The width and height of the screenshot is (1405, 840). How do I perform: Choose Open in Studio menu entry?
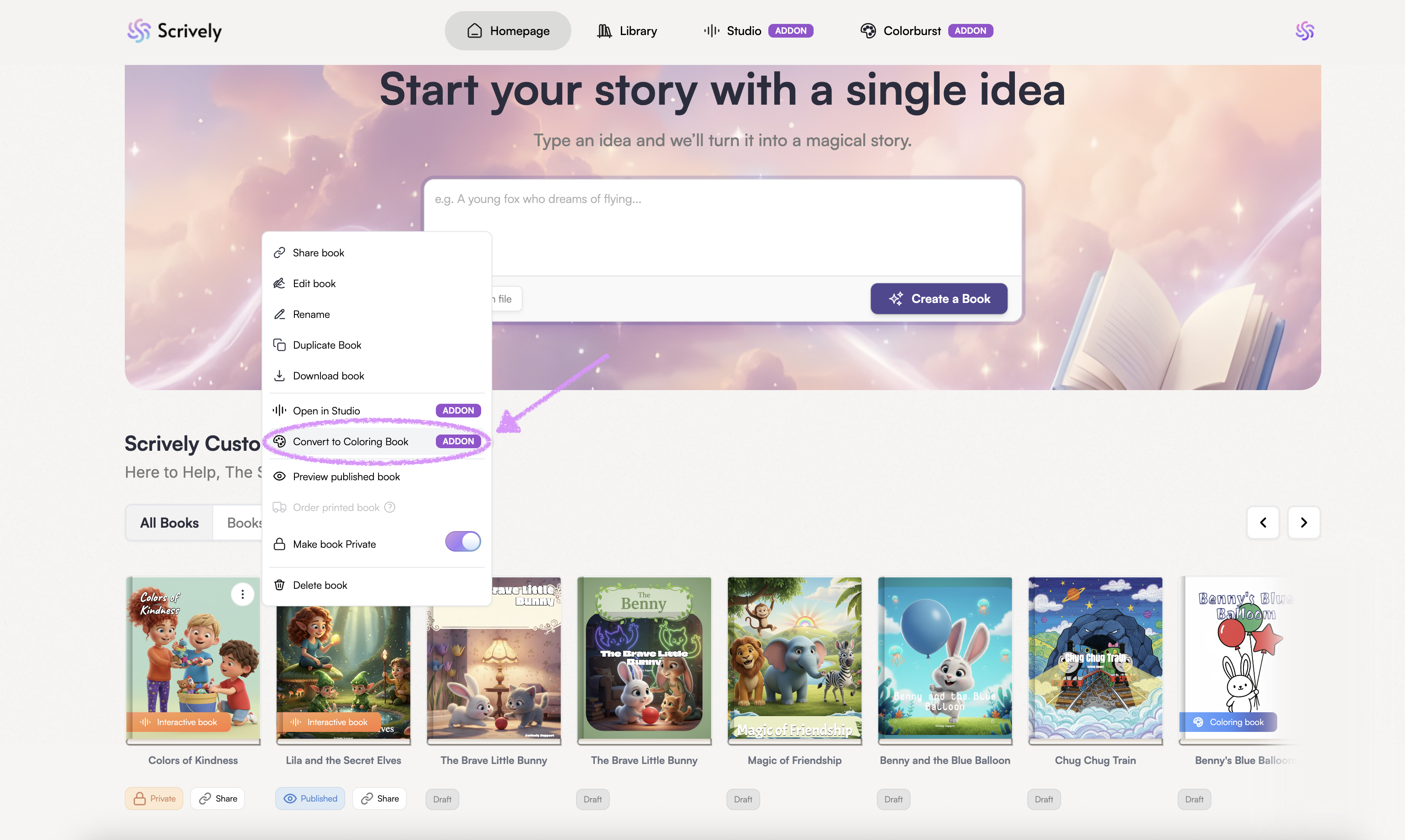coord(326,410)
